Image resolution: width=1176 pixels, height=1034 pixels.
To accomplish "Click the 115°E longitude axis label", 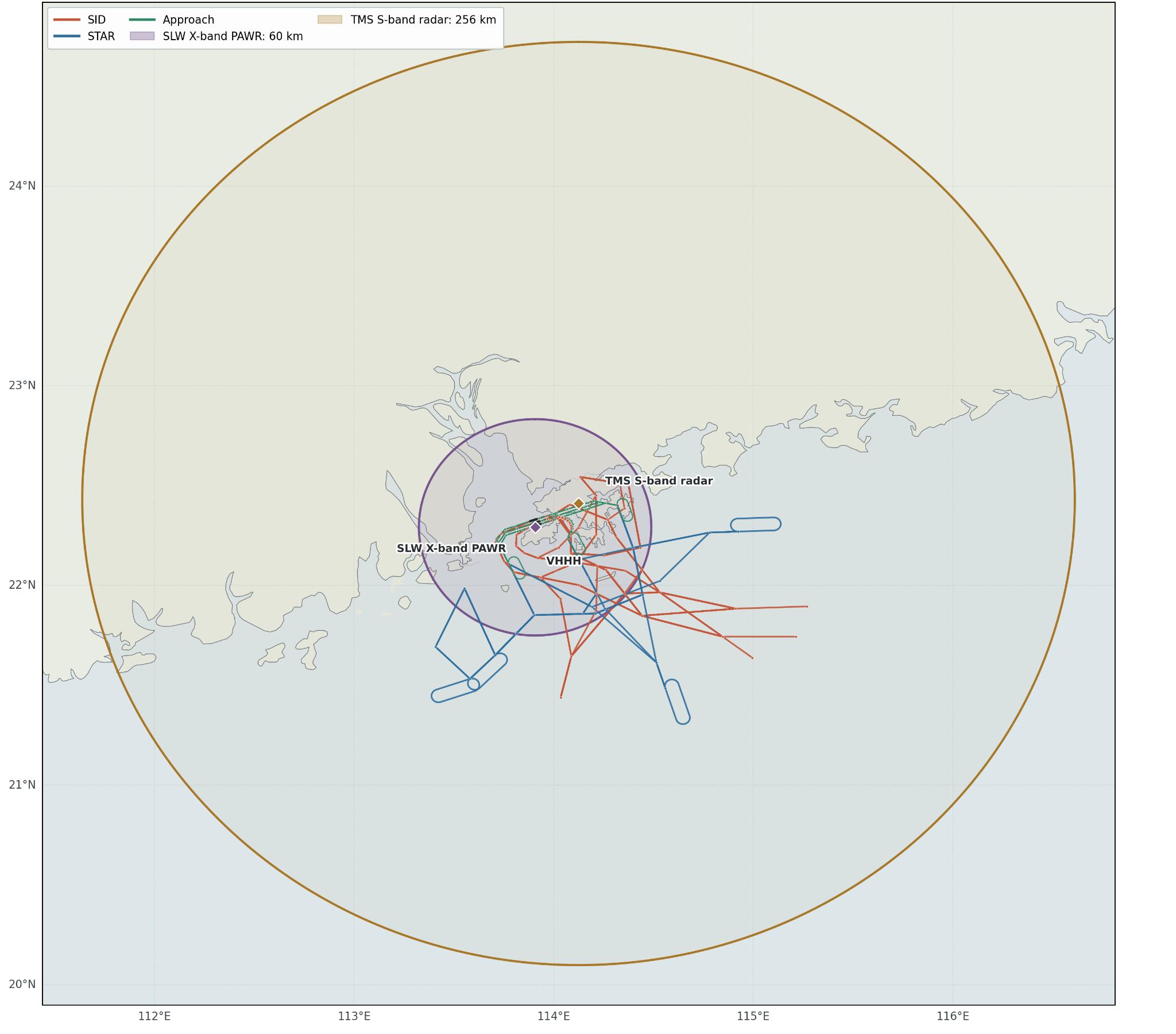I will pyautogui.click(x=753, y=1016).
